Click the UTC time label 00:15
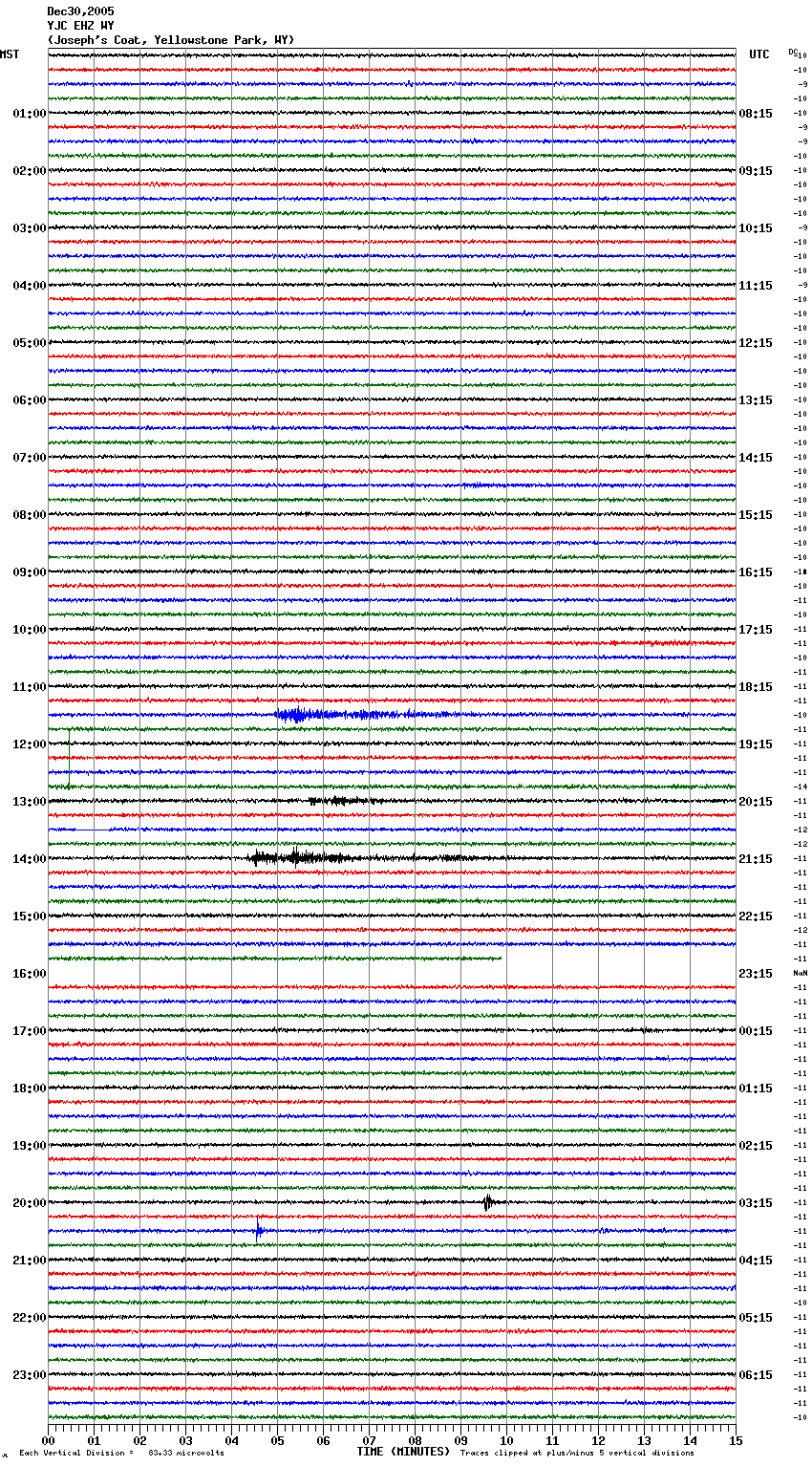The width and height of the screenshot is (812, 1466). tap(756, 1031)
